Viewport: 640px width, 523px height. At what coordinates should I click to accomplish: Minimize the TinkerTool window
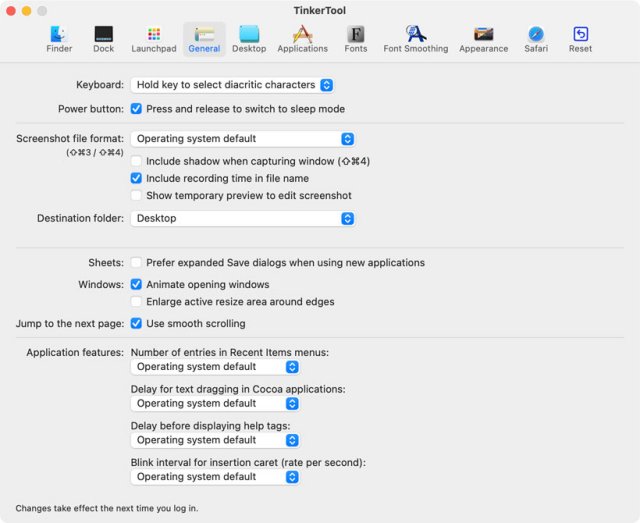point(27,11)
